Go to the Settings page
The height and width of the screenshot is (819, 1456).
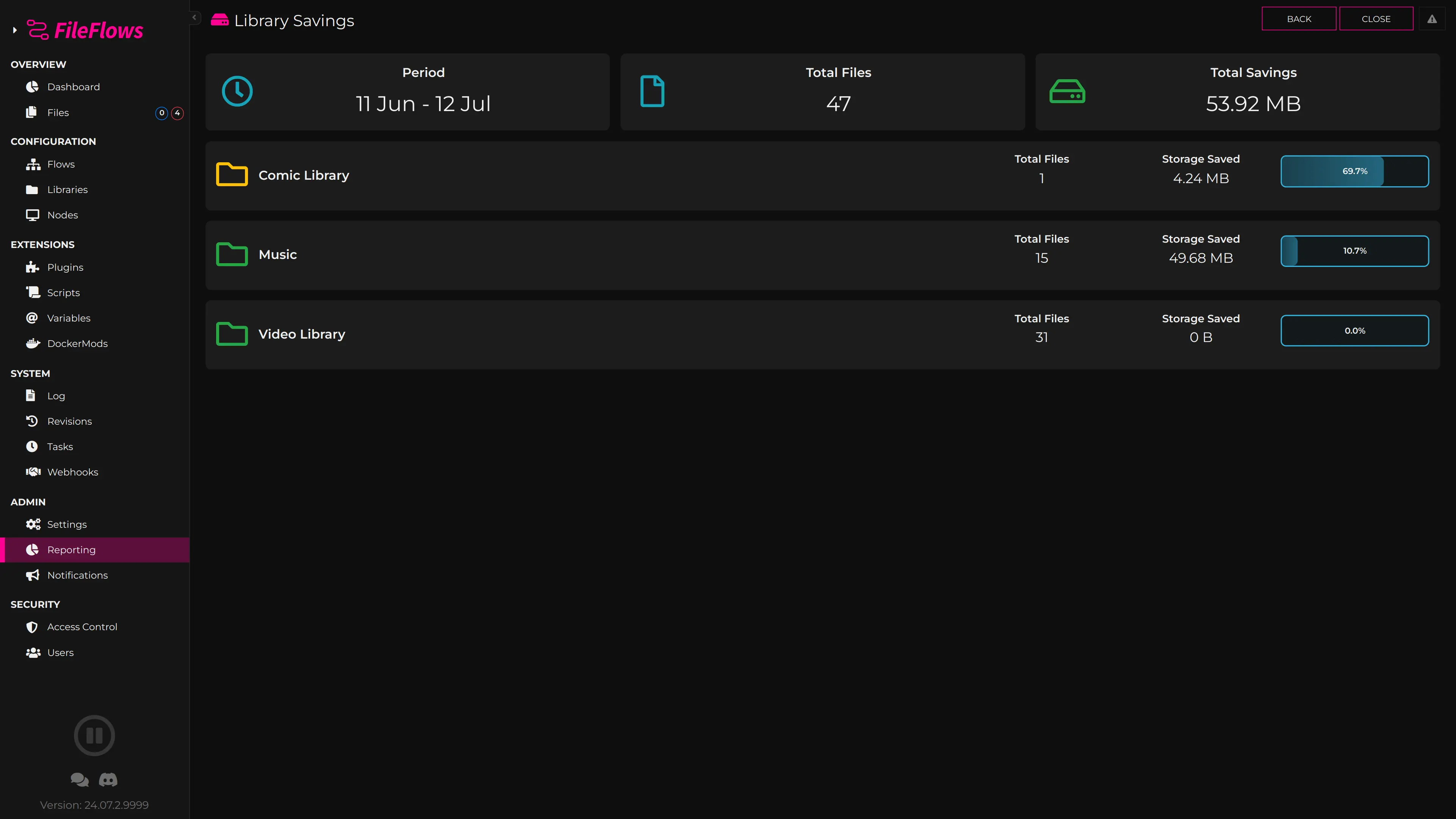pyautogui.click(x=94, y=524)
